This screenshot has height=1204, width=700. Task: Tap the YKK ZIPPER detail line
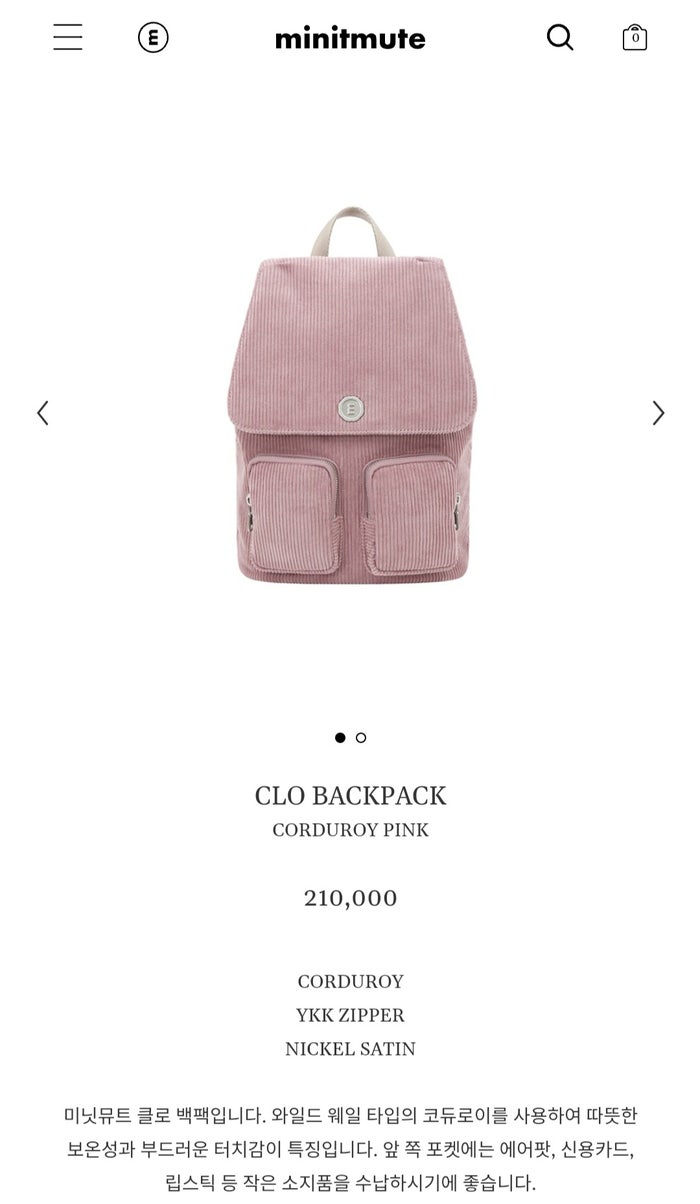click(x=350, y=1016)
